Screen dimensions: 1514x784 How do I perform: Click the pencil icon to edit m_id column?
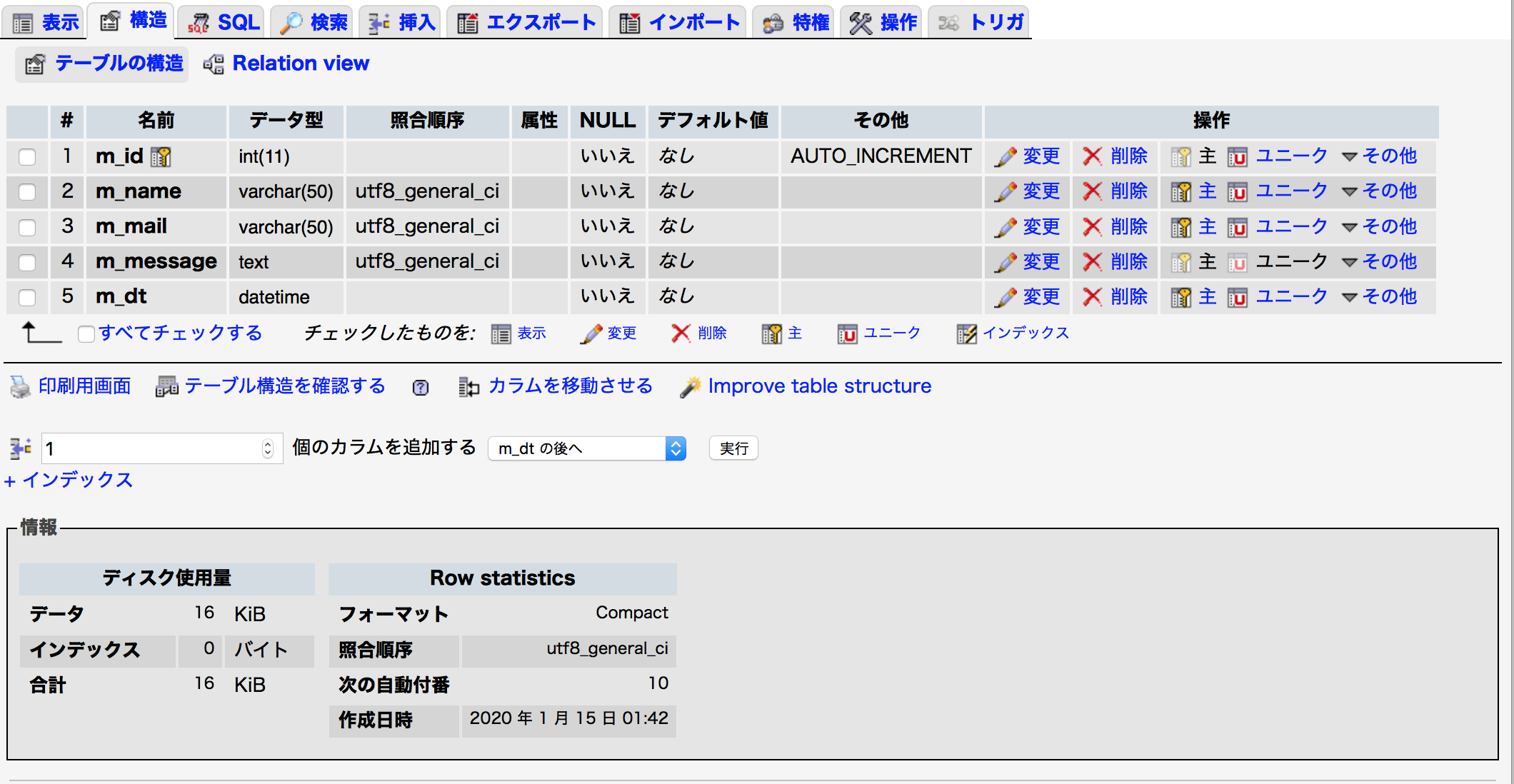pyautogui.click(x=1006, y=156)
